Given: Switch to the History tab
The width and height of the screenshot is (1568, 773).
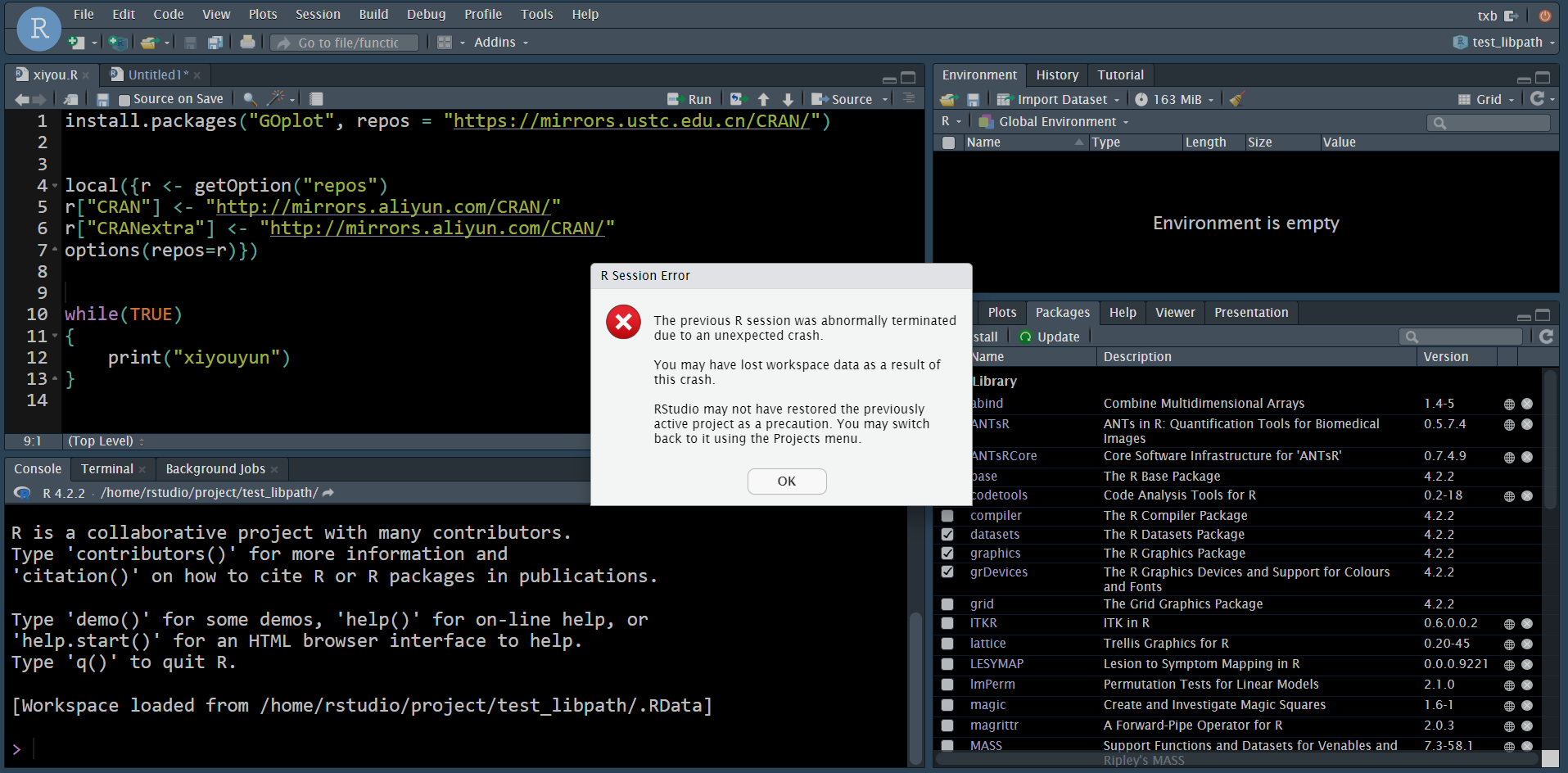Looking at the screenshot, I should coord(1056,75).
